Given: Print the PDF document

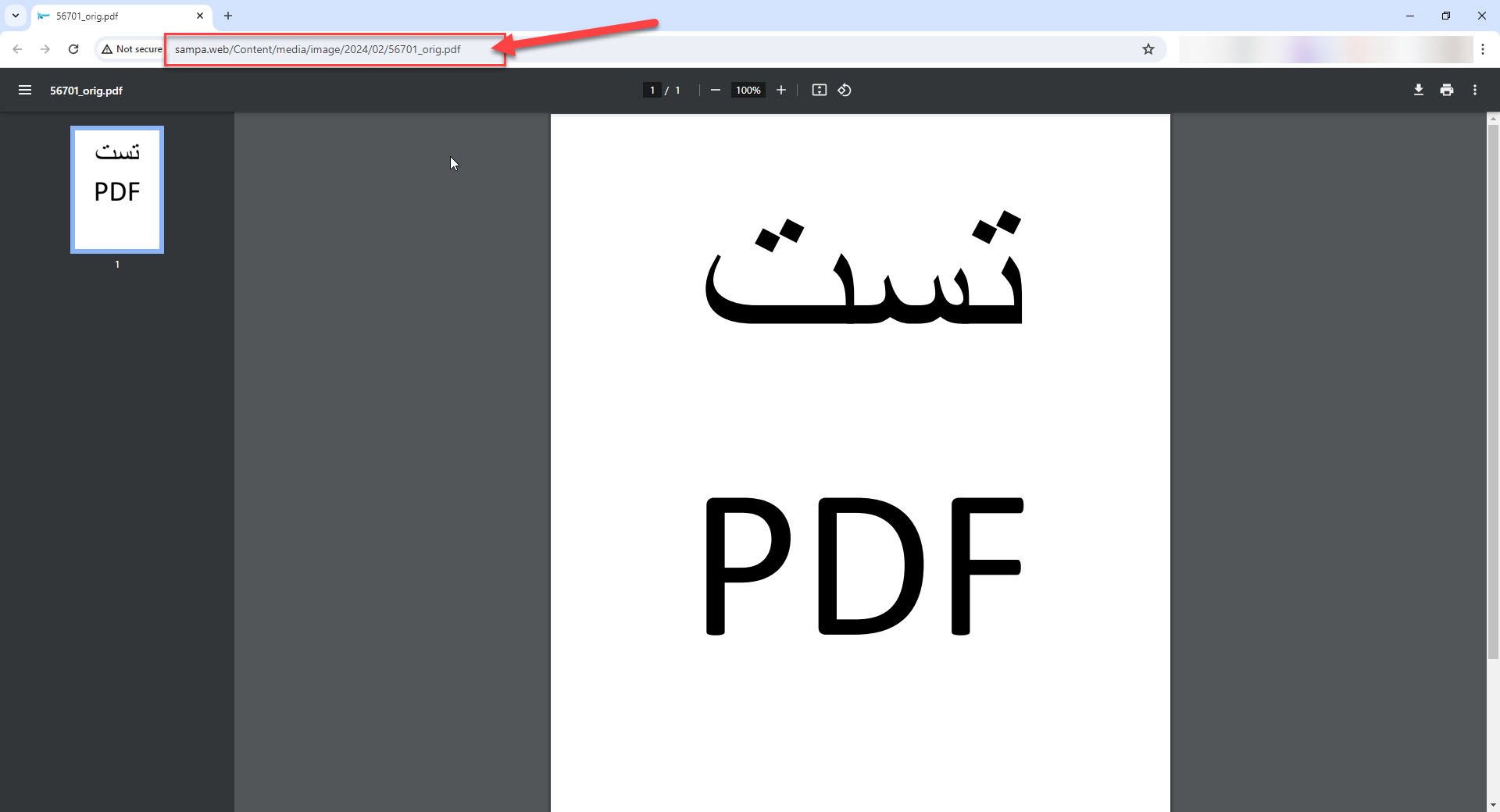Looking at the screenshot, I should click(1446, 90).
